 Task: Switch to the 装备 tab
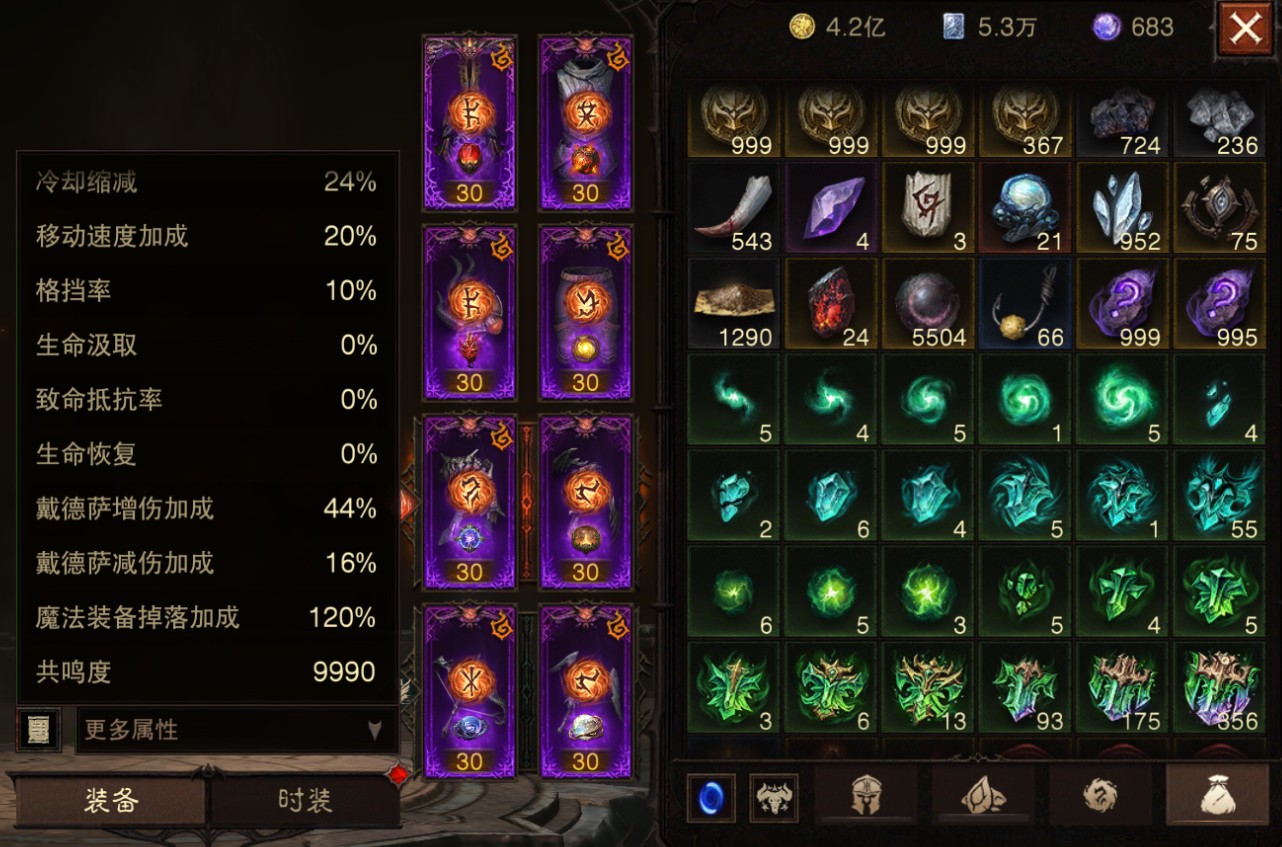(110, 801)
